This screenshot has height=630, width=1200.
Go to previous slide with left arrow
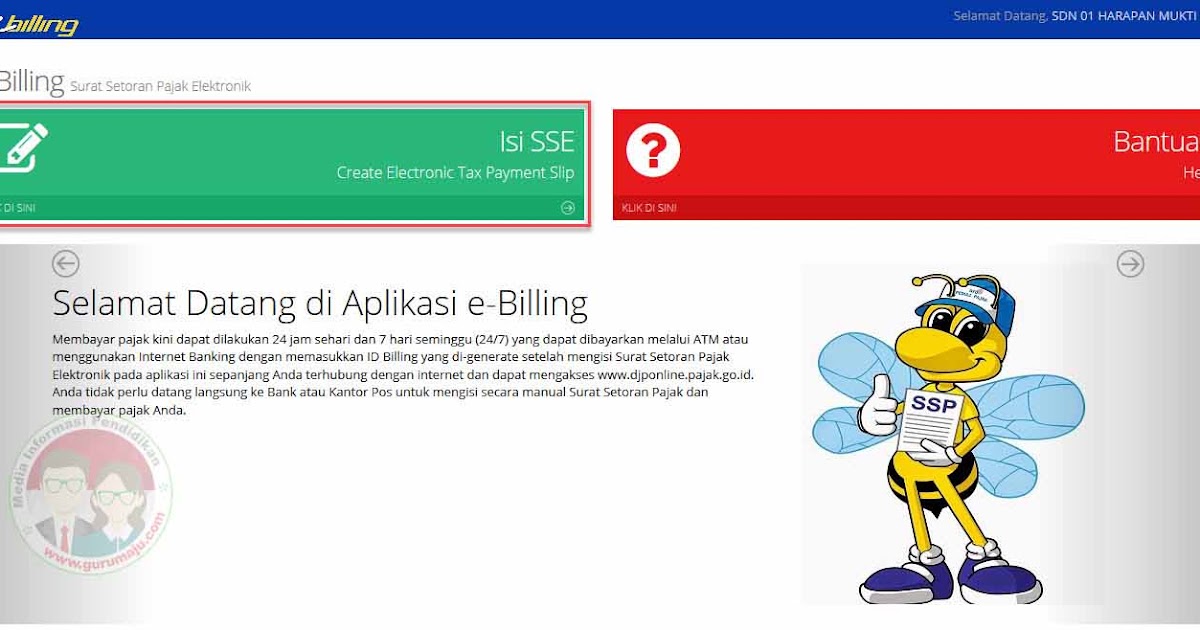pyautogui.click(x=65, y=264)
